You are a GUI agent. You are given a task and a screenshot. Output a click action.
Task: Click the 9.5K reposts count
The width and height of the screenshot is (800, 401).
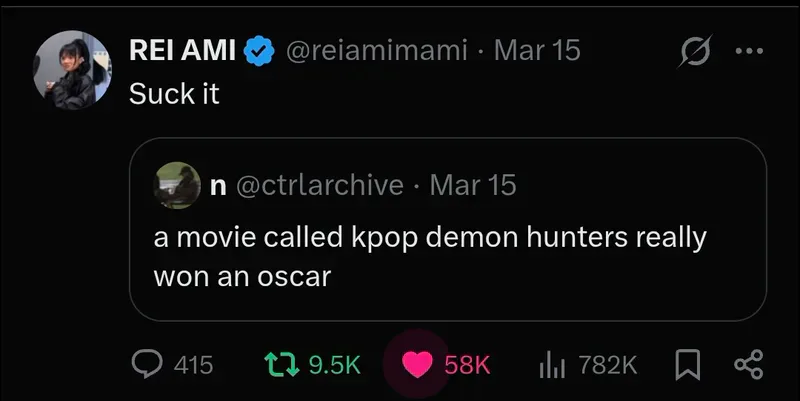click(335, 365)
